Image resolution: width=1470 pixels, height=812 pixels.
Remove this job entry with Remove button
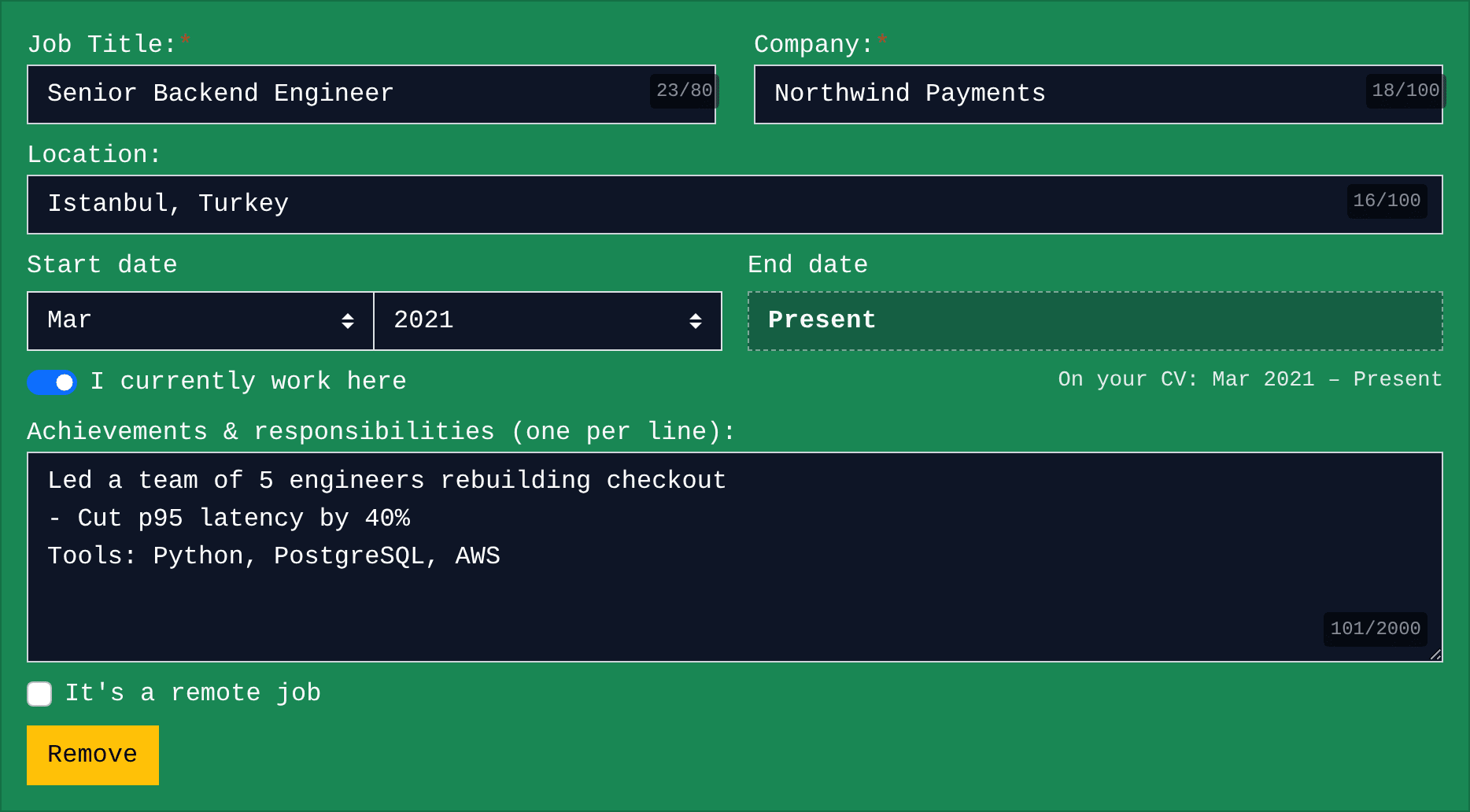[x=93, y=755]
